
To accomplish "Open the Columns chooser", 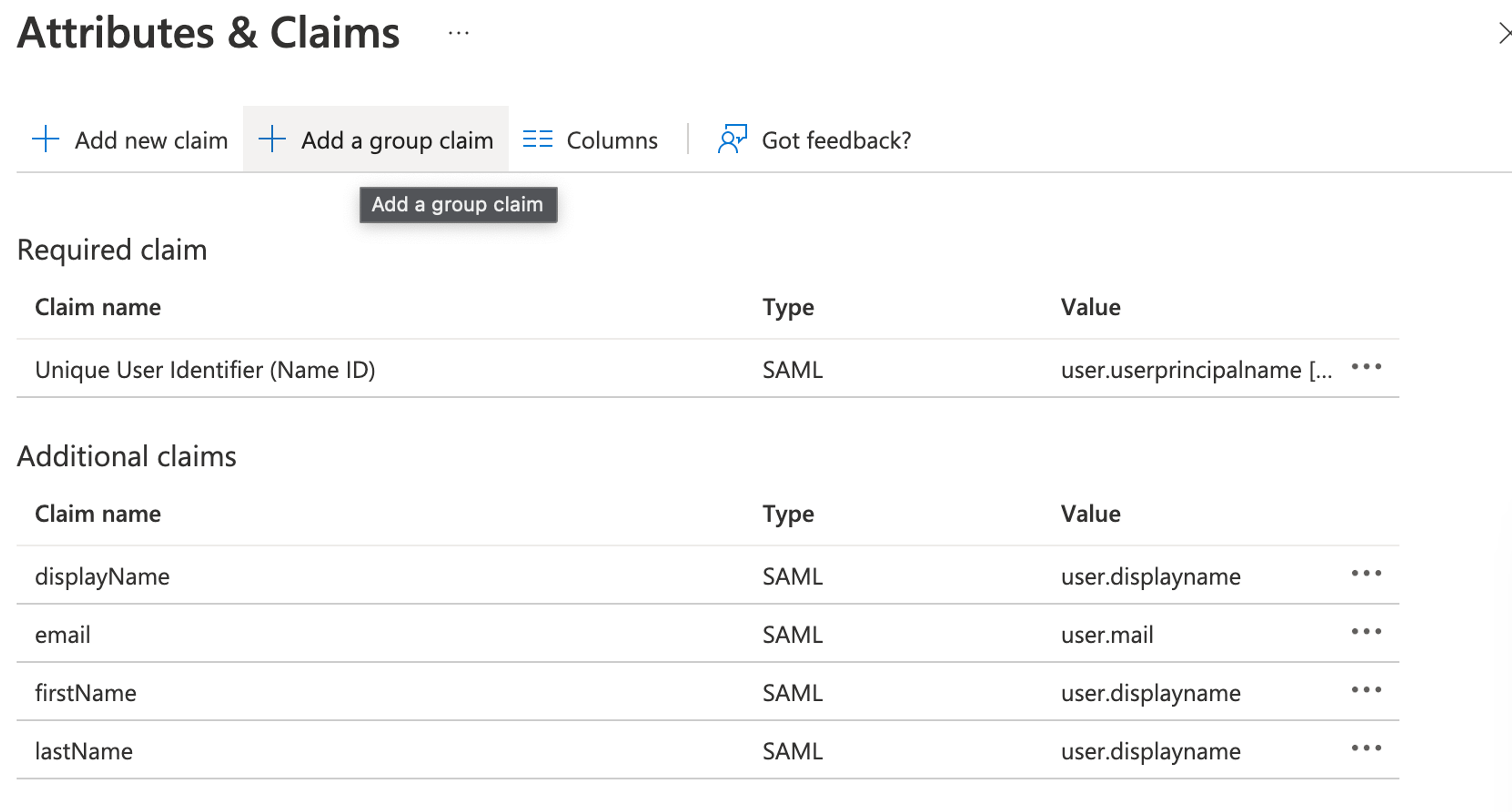I will tap(611, 140).
